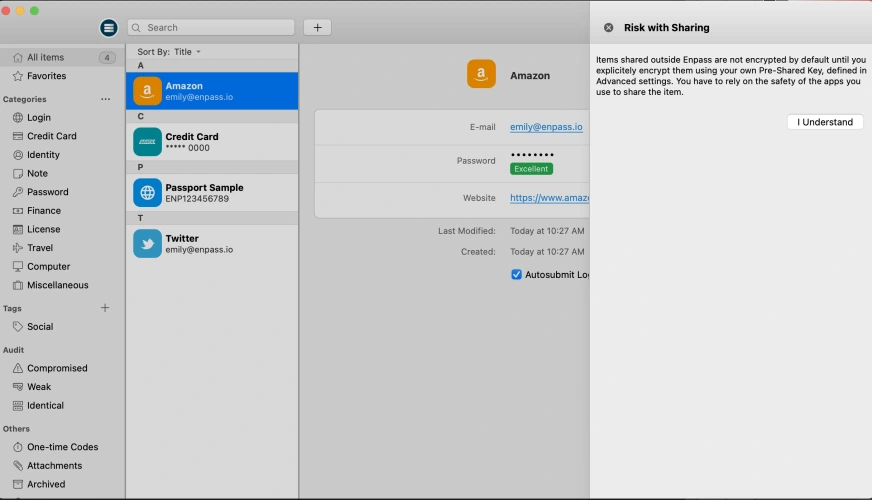Click the I Understand button
The width and height of the screenshot is (872, 500).
[824, 122]
